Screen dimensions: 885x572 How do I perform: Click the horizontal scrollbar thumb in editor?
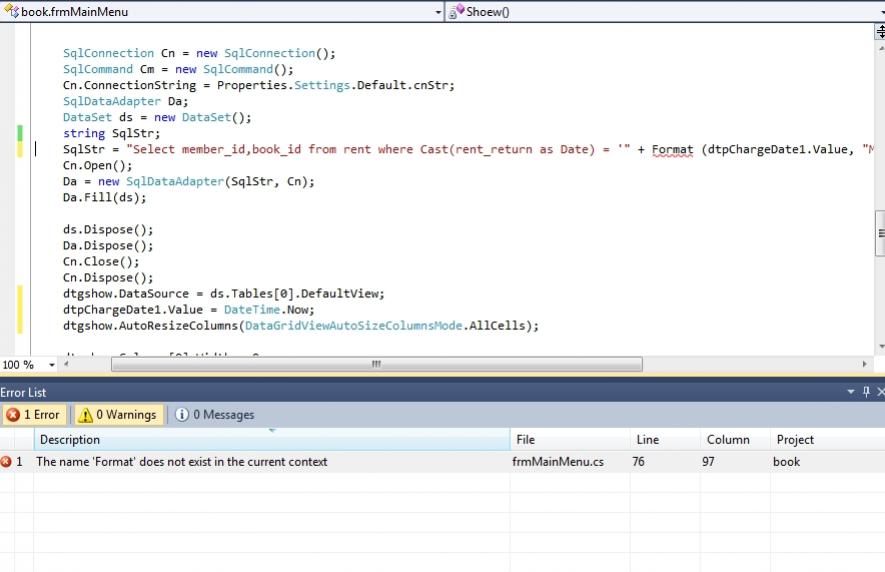[376, 365]
